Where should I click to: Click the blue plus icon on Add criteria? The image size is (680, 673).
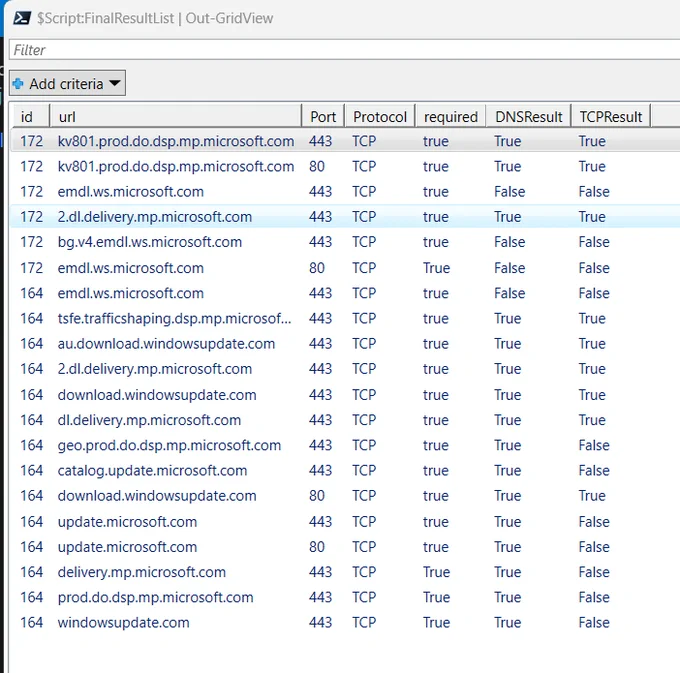point(18,83)
